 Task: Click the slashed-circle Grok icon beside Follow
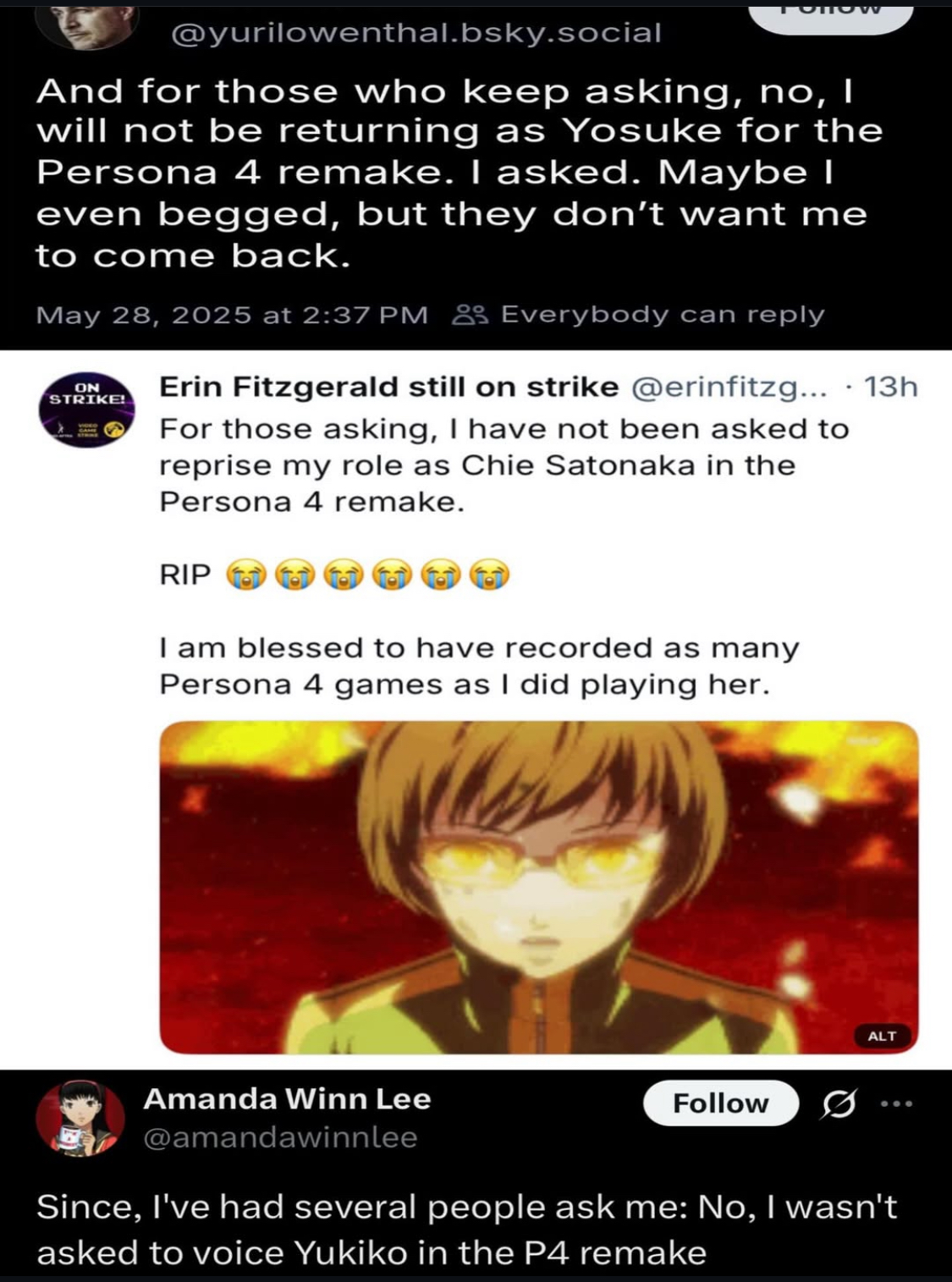coord(839,1103)
